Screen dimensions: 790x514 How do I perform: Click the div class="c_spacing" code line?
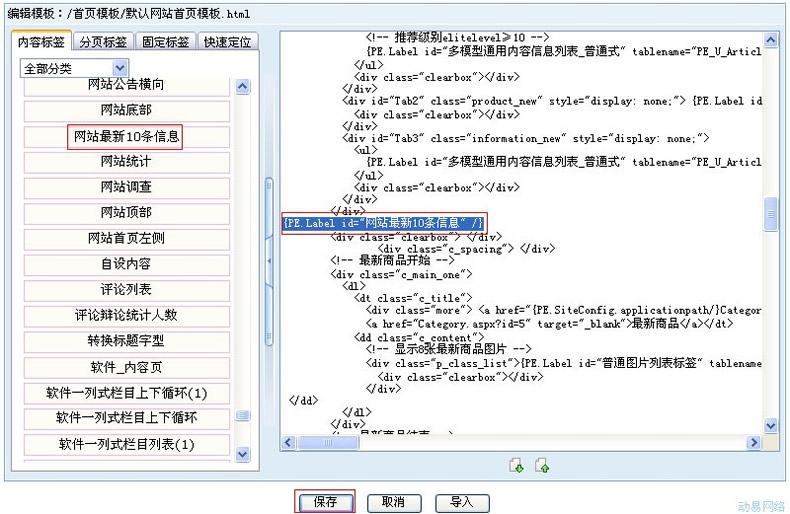[467, 248]
